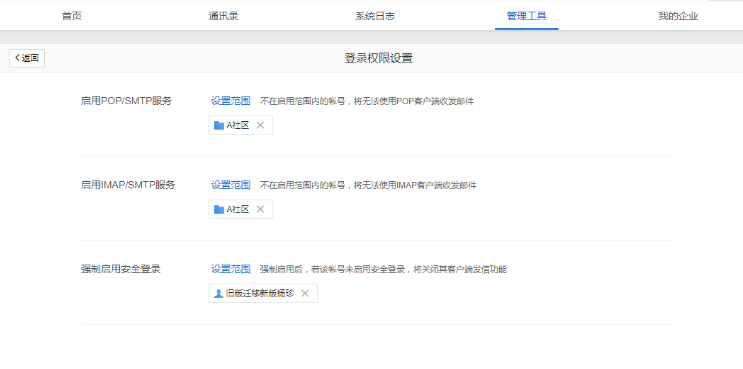Viewport: 743px width, 369px height.
Task: Select the 管理工具 tab
Action: pyautogui.click(x=526, y=16)
